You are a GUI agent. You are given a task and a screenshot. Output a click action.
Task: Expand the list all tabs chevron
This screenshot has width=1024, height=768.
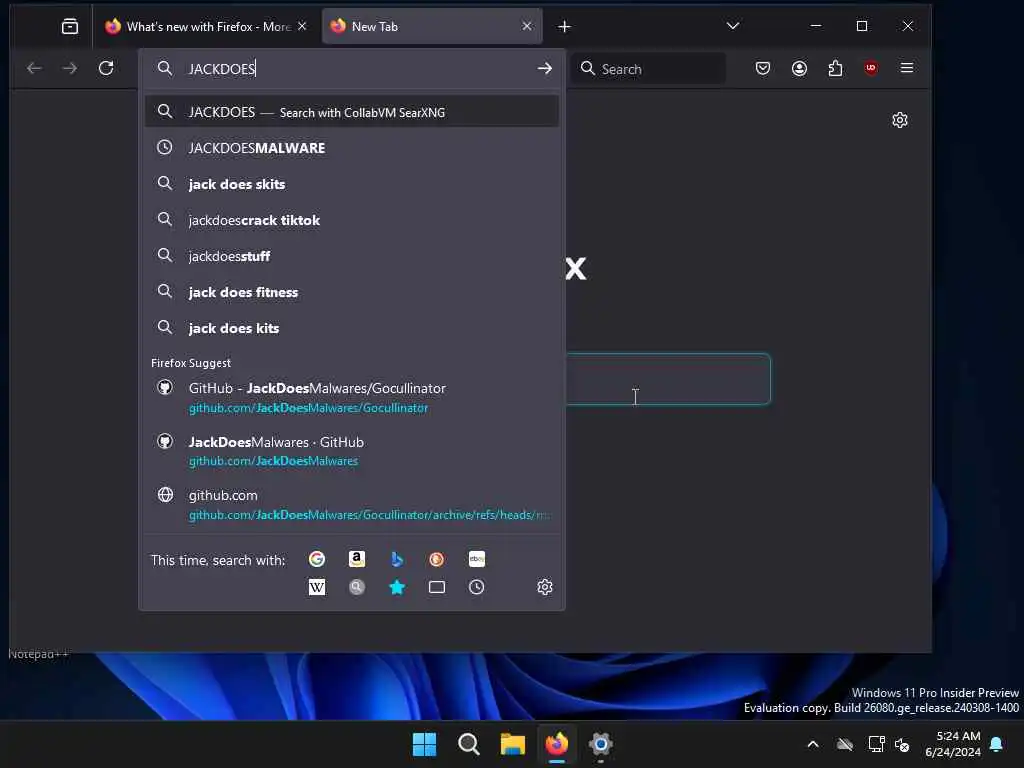click(x=733, y=26)
